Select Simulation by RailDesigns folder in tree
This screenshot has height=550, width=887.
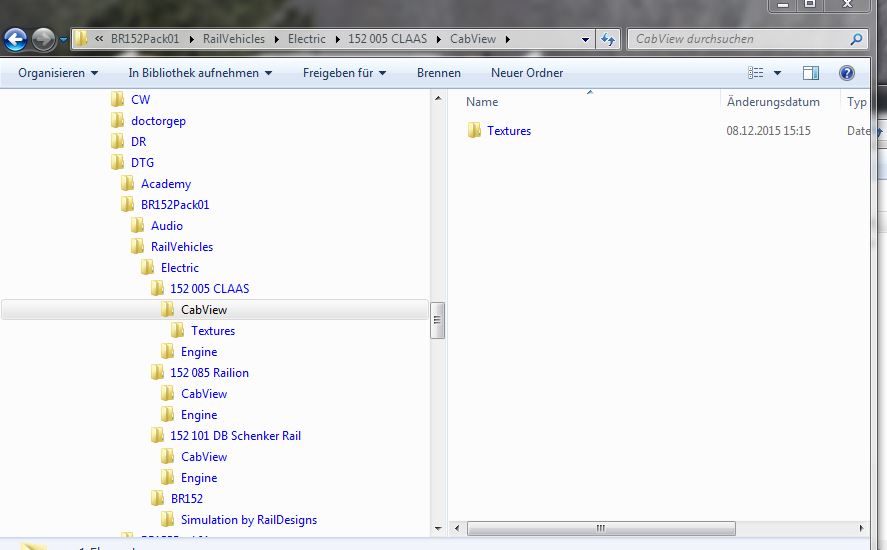point(248,520)
